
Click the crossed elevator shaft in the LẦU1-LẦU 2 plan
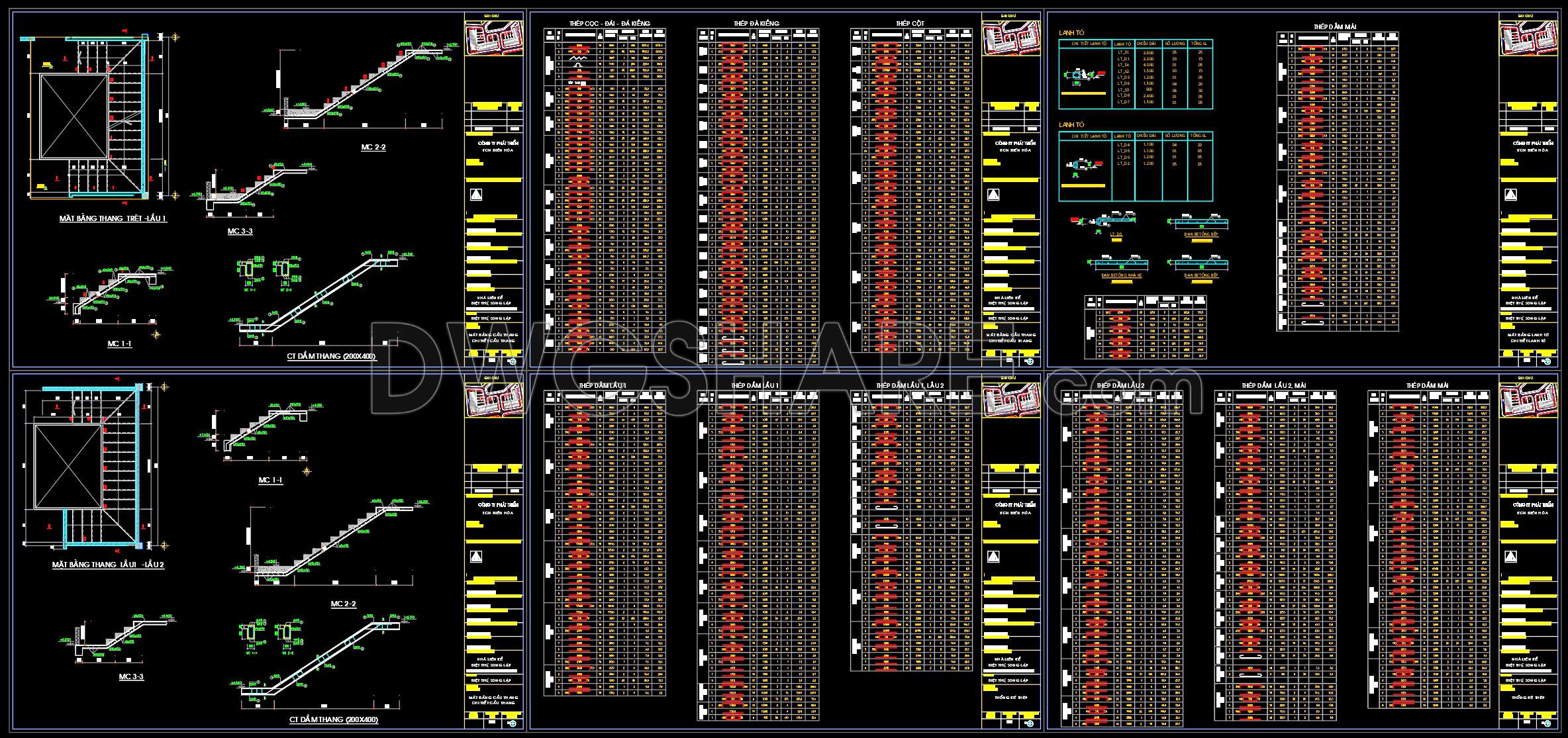click(69, 466)
